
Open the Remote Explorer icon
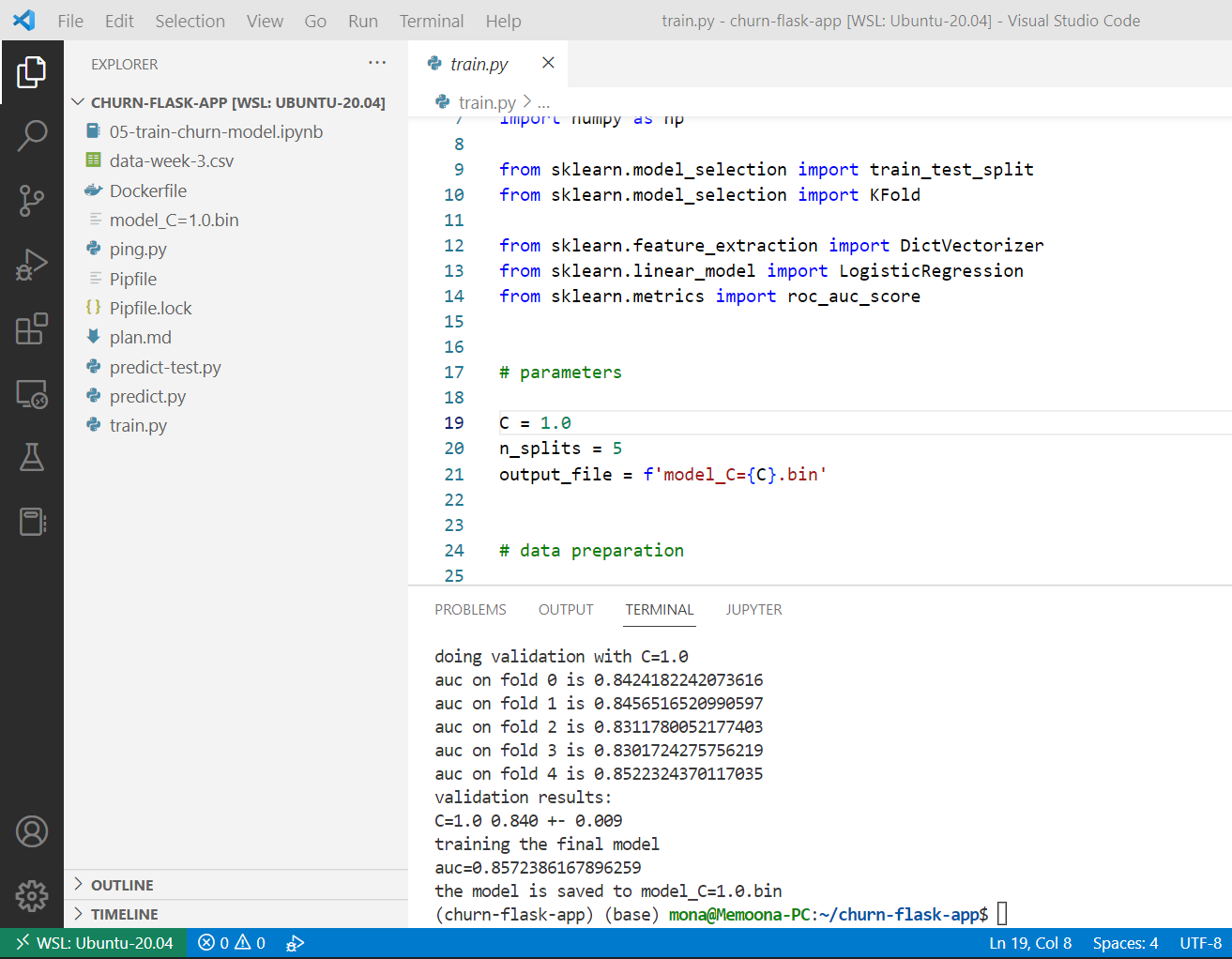click(x=32, y=393)
